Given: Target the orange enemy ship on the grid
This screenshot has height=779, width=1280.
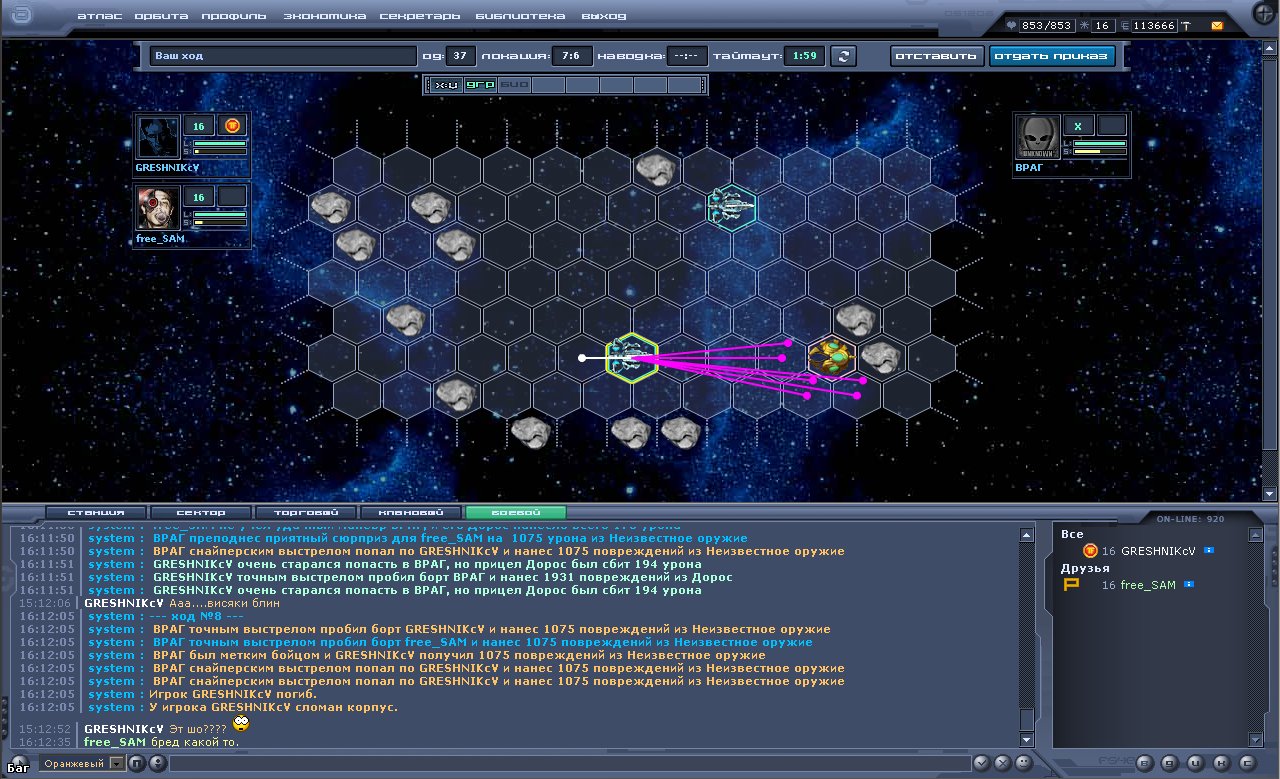Looking at the screenshot, I should click(830, 356).
